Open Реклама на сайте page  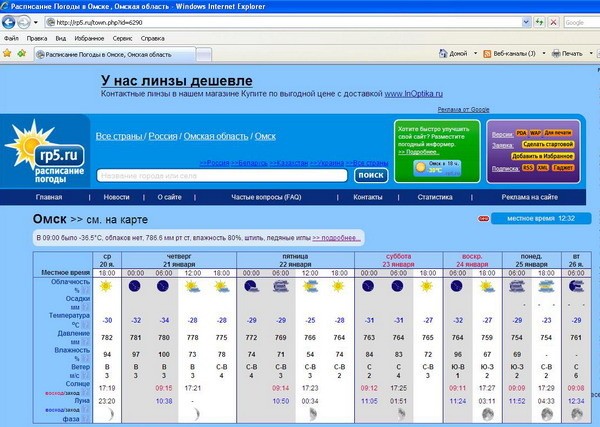(530, 197)
